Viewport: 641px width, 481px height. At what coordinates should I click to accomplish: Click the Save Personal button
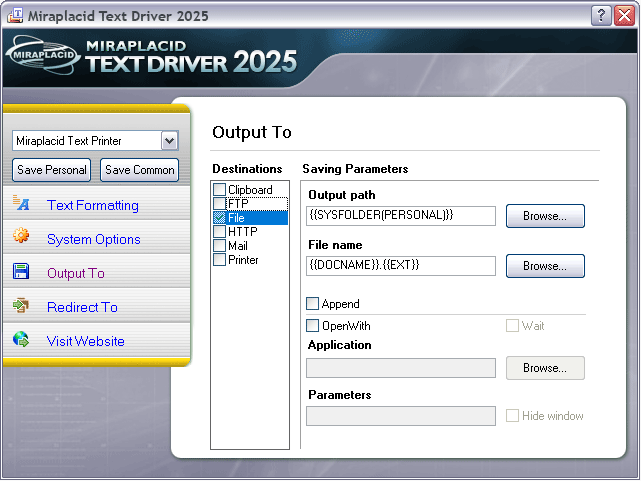point(52,170)
